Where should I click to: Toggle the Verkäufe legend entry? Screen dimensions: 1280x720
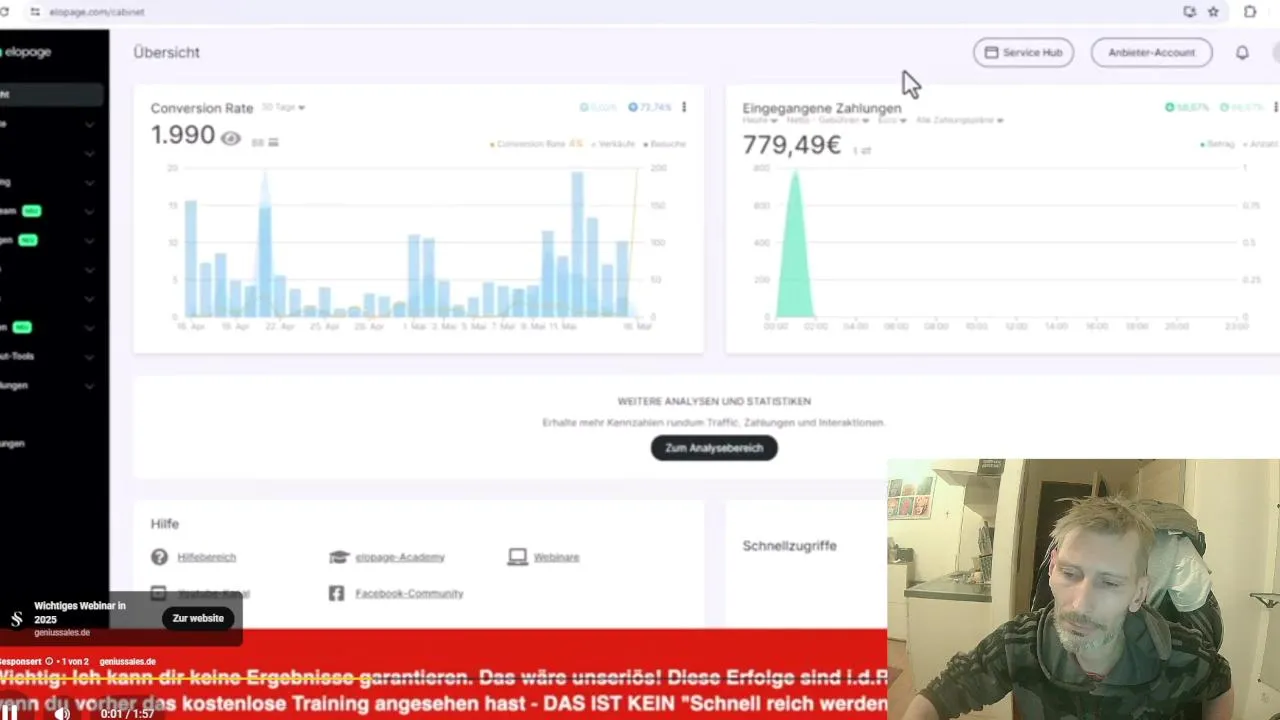614,144
